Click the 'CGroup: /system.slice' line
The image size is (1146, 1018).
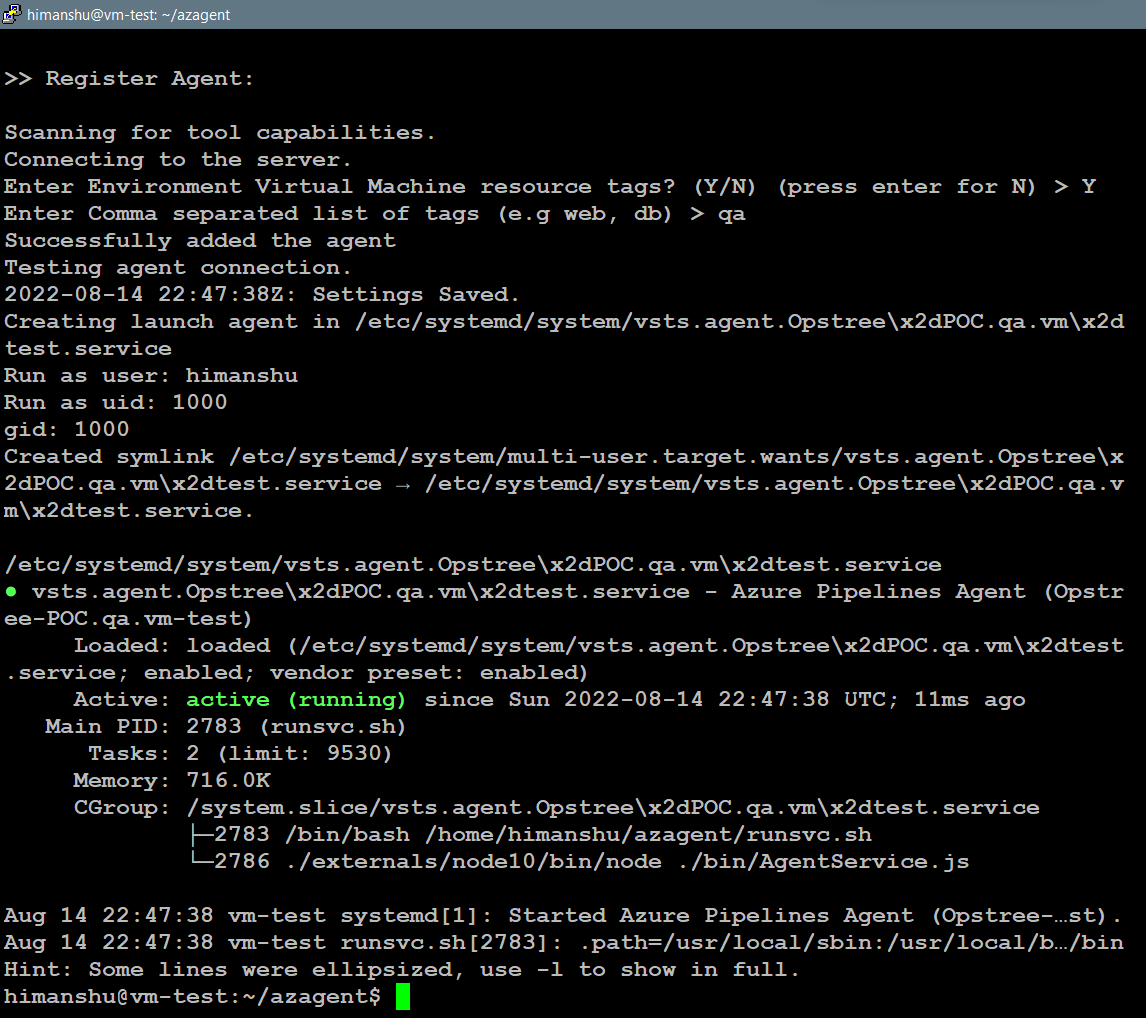click(x=556, y=808)
